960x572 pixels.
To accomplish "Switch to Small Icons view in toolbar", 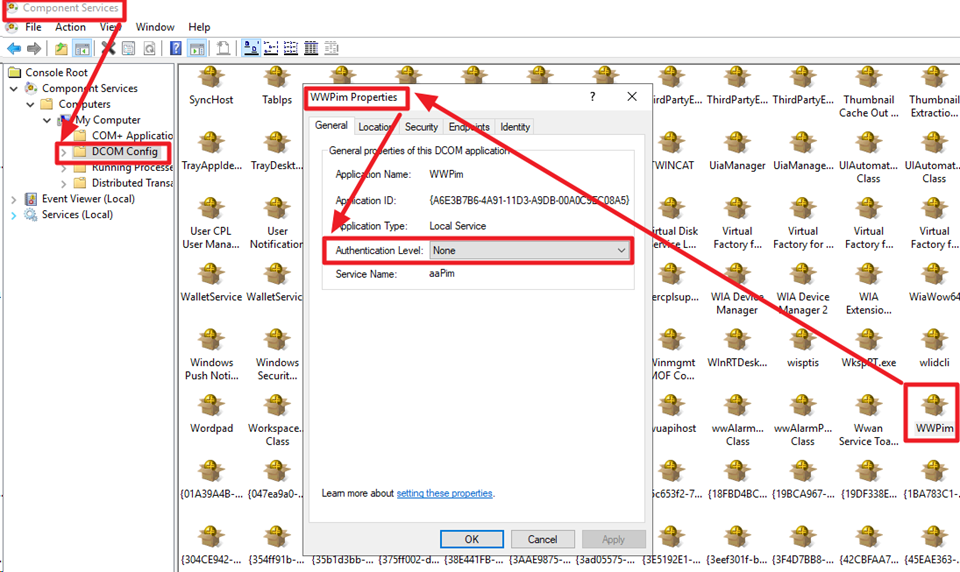I will tap(271, 48).
